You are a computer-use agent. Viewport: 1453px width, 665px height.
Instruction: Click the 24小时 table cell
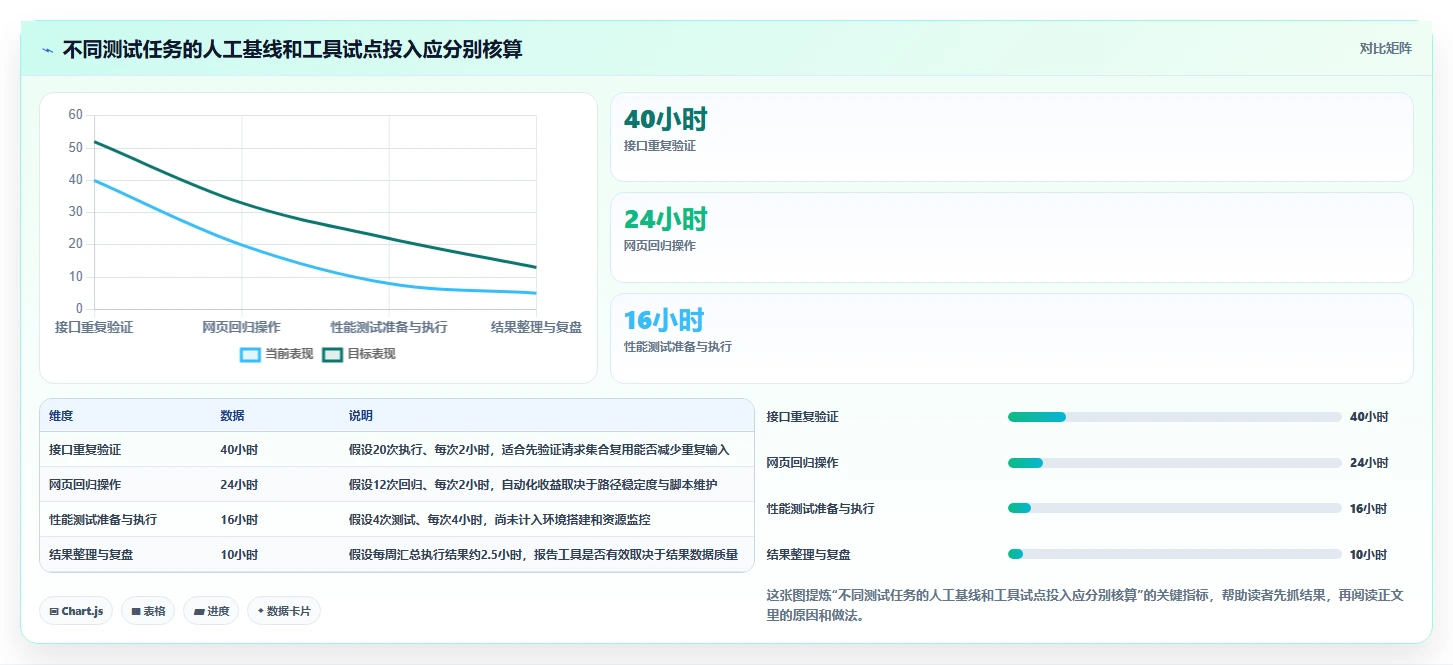[239, 485]
